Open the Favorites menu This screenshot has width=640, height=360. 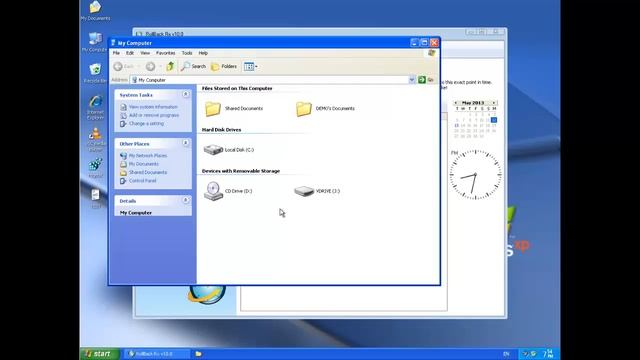pyautogui.click(x=165, y=53)
